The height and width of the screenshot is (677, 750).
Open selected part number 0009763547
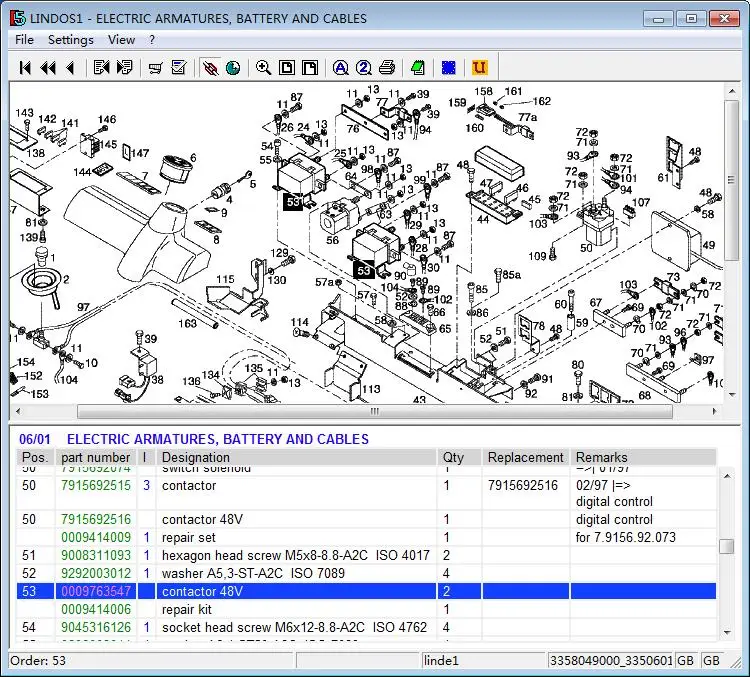coord(96,591)
